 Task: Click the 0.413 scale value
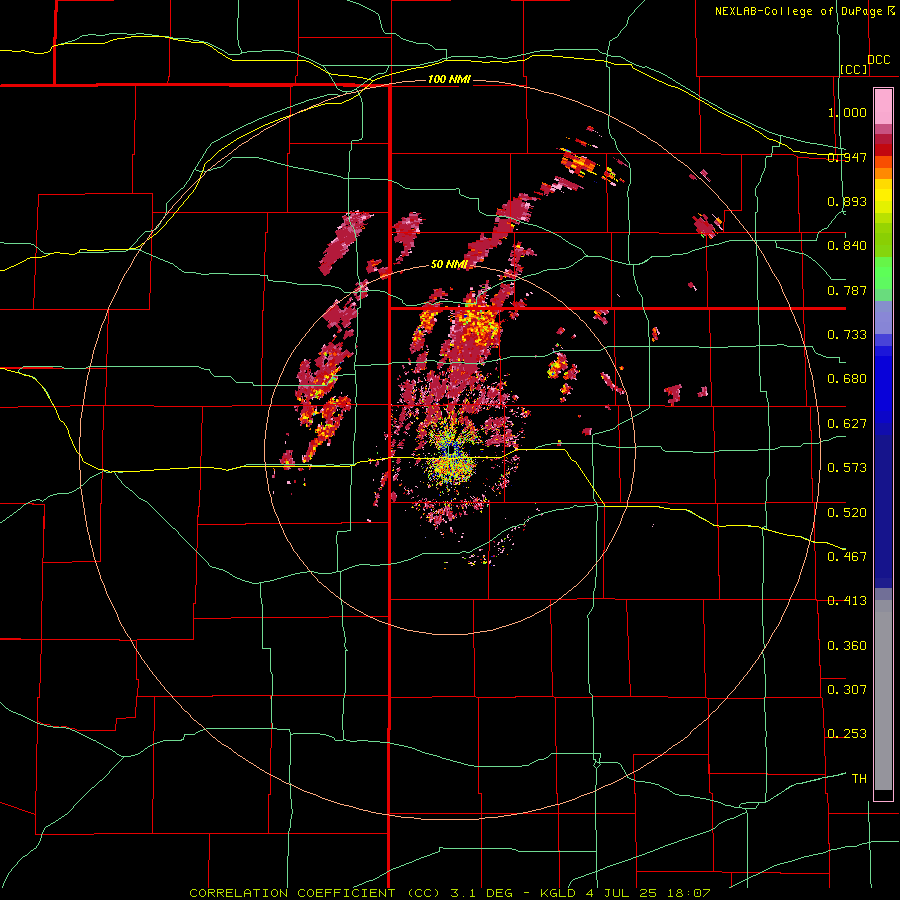pyautogui.click(x=847, y=601)
